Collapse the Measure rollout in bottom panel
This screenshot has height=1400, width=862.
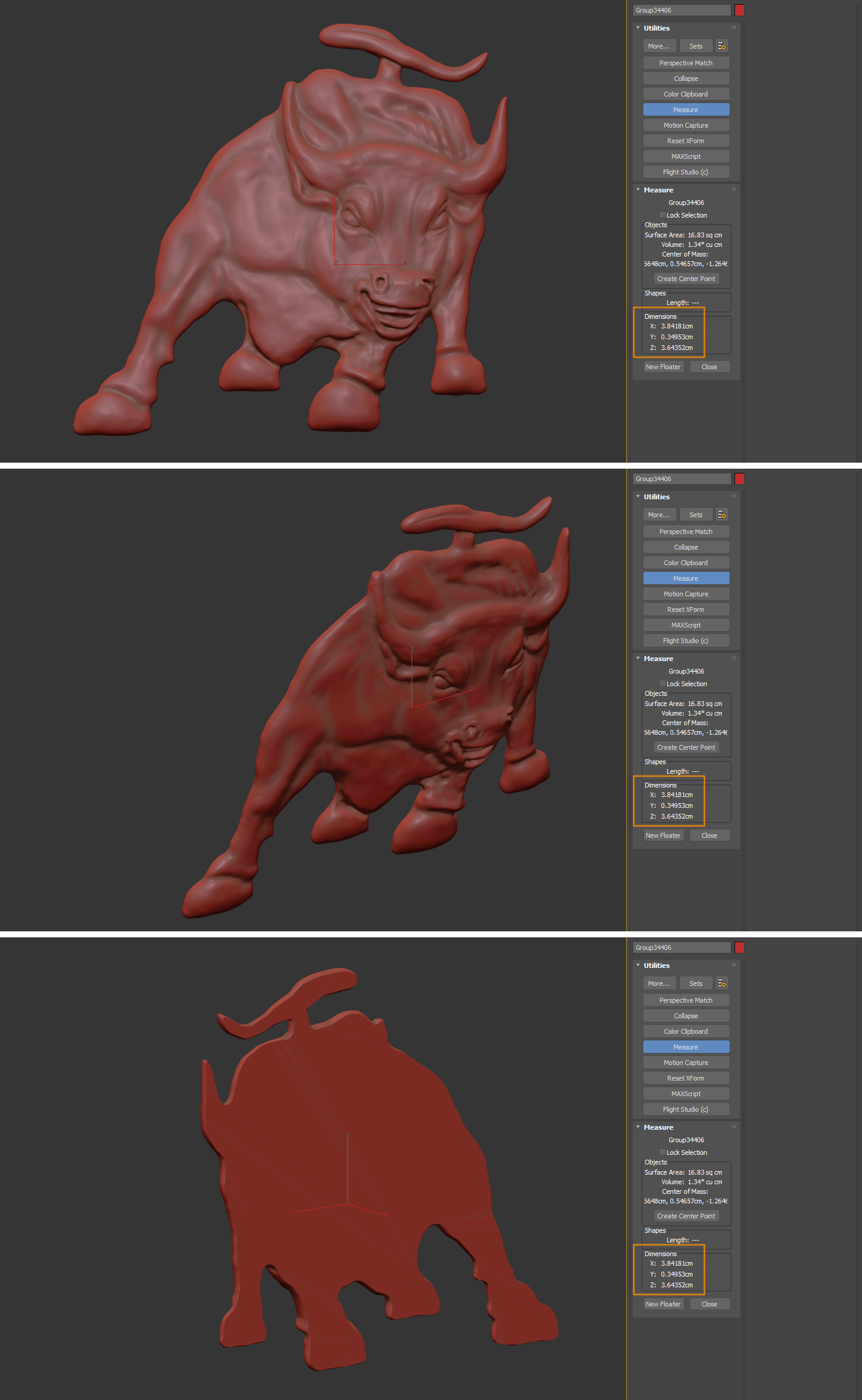click(638, 1127)
